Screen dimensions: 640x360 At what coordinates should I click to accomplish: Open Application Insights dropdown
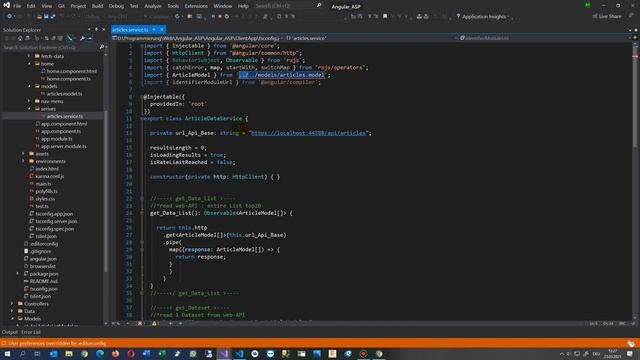[x=484, y=16]
